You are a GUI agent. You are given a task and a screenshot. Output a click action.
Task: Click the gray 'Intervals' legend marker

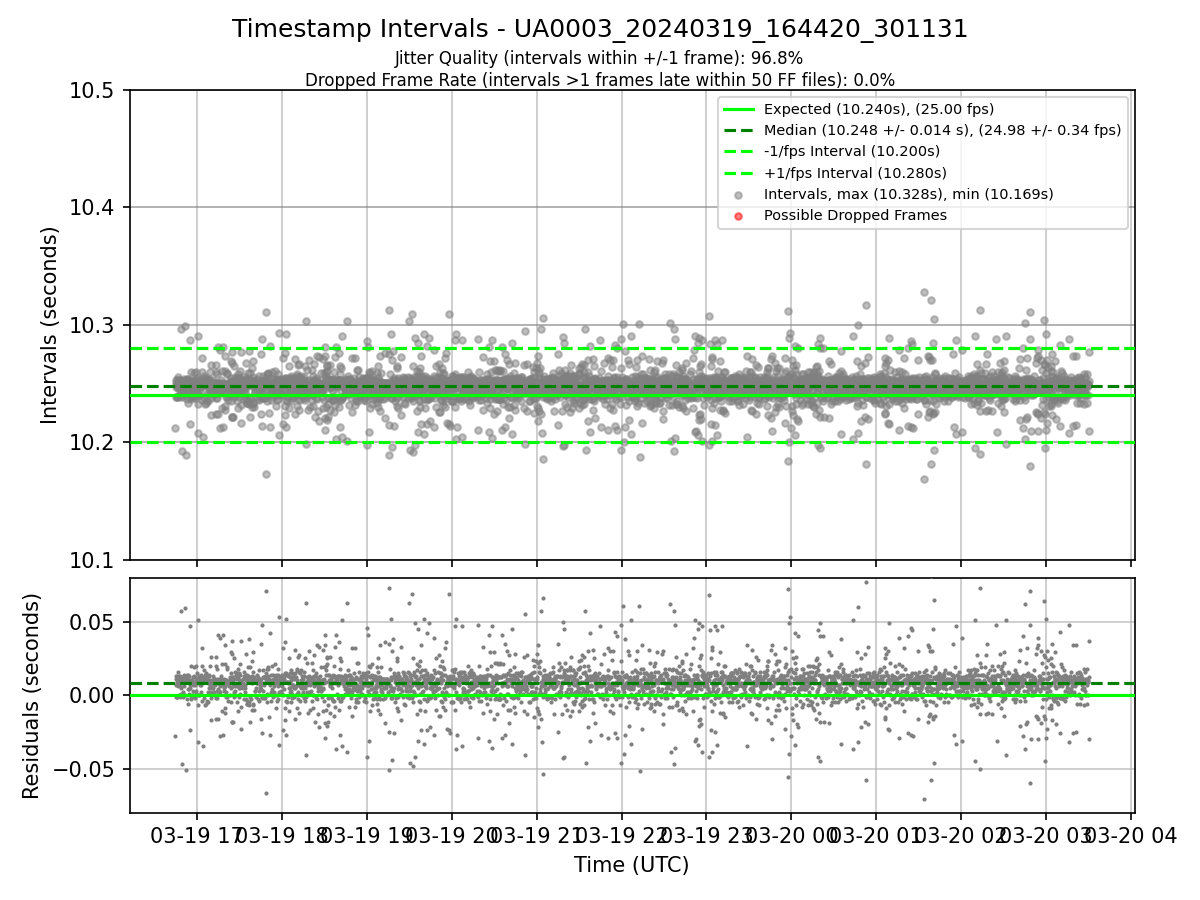click(738, 195)
